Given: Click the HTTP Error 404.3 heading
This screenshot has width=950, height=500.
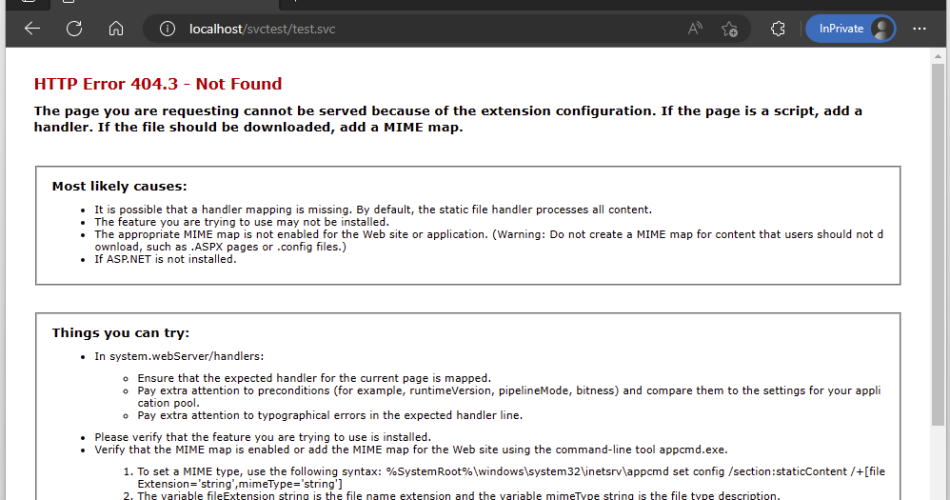Looking at the screenshot, I should [158, 84].
